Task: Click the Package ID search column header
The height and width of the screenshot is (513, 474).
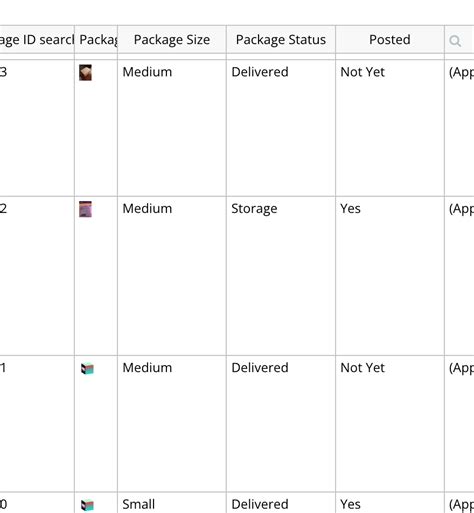Action: click(x=37, y=40)
